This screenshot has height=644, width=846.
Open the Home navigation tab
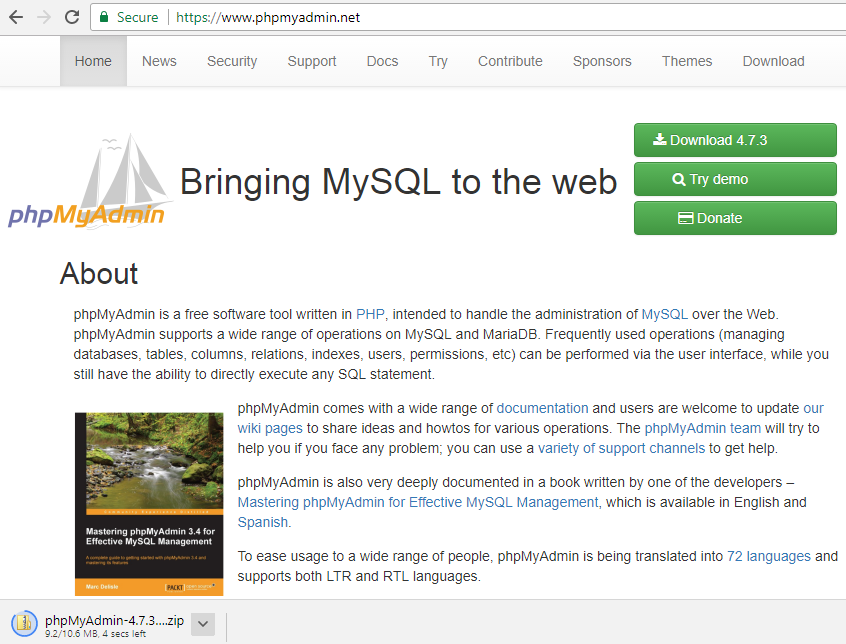[x=93, y=61]
